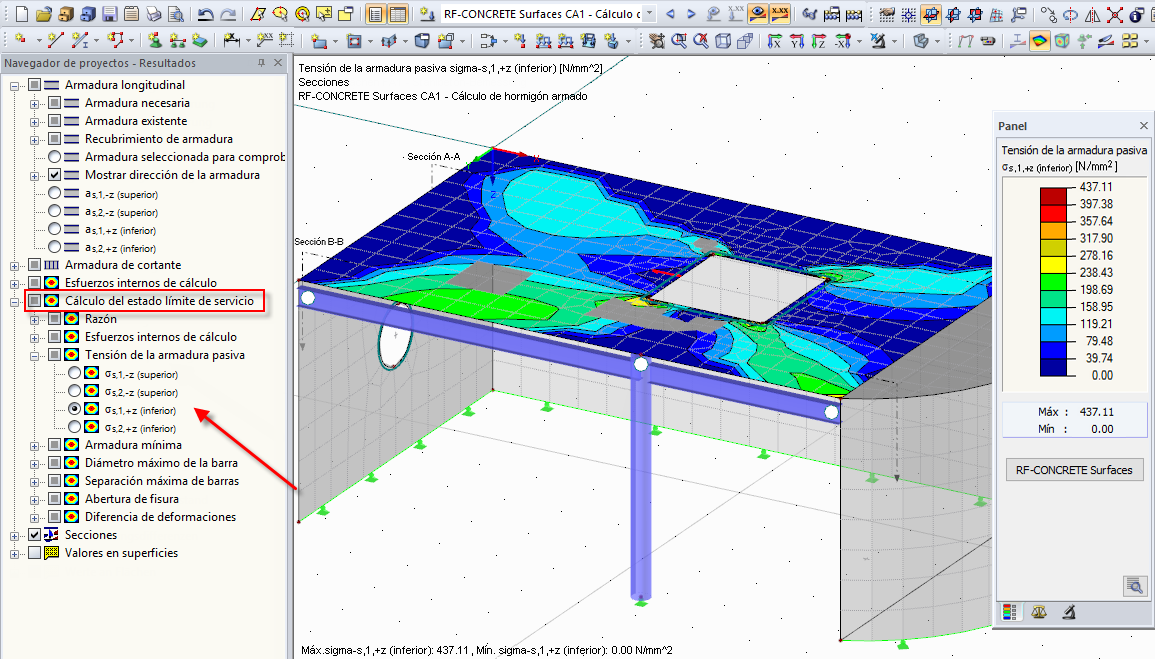Select the Abertura de fisura tree item
This screenshot has height=659, width=1155.
click(x=132, y=499)
